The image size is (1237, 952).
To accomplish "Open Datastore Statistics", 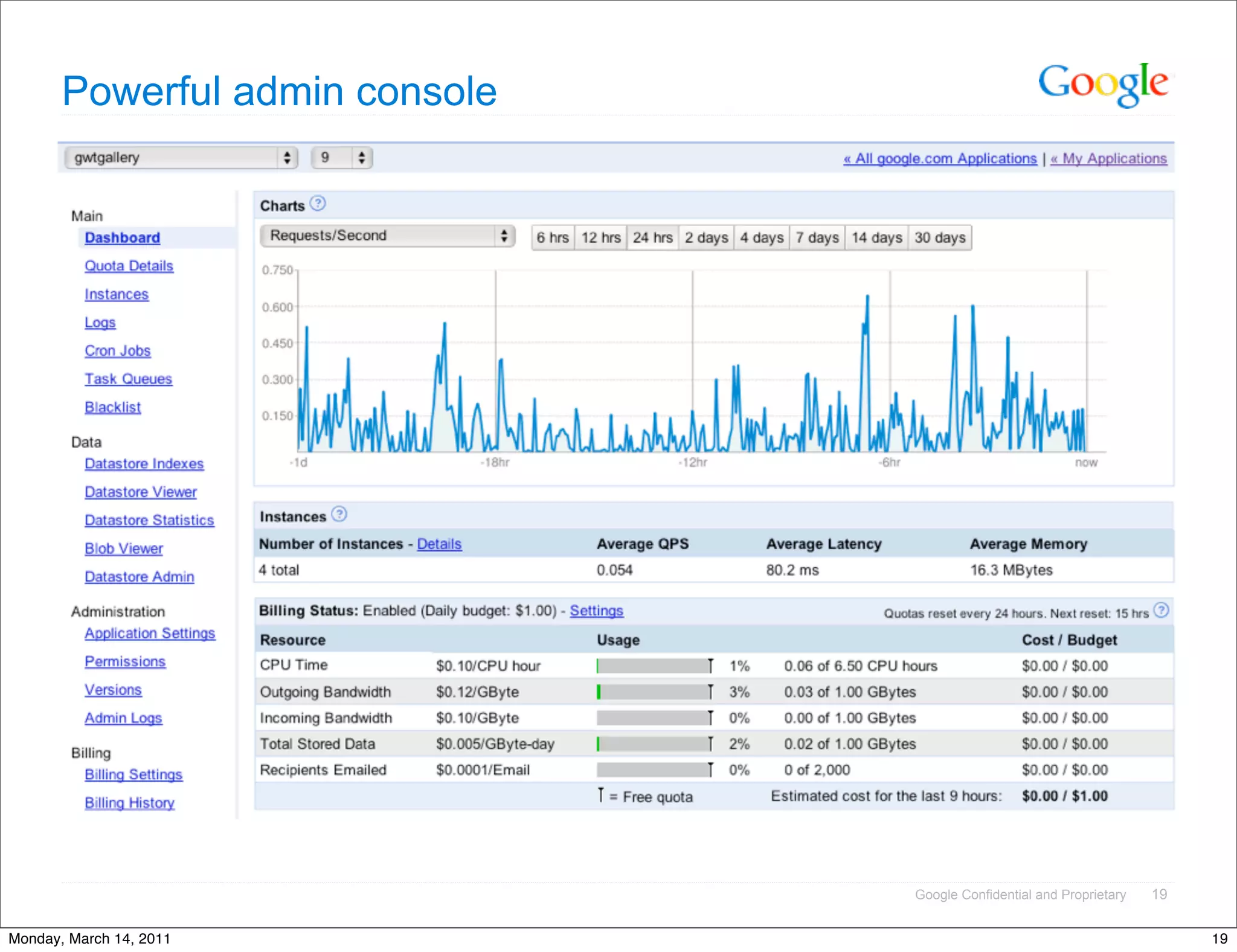I will pos(149,520).
